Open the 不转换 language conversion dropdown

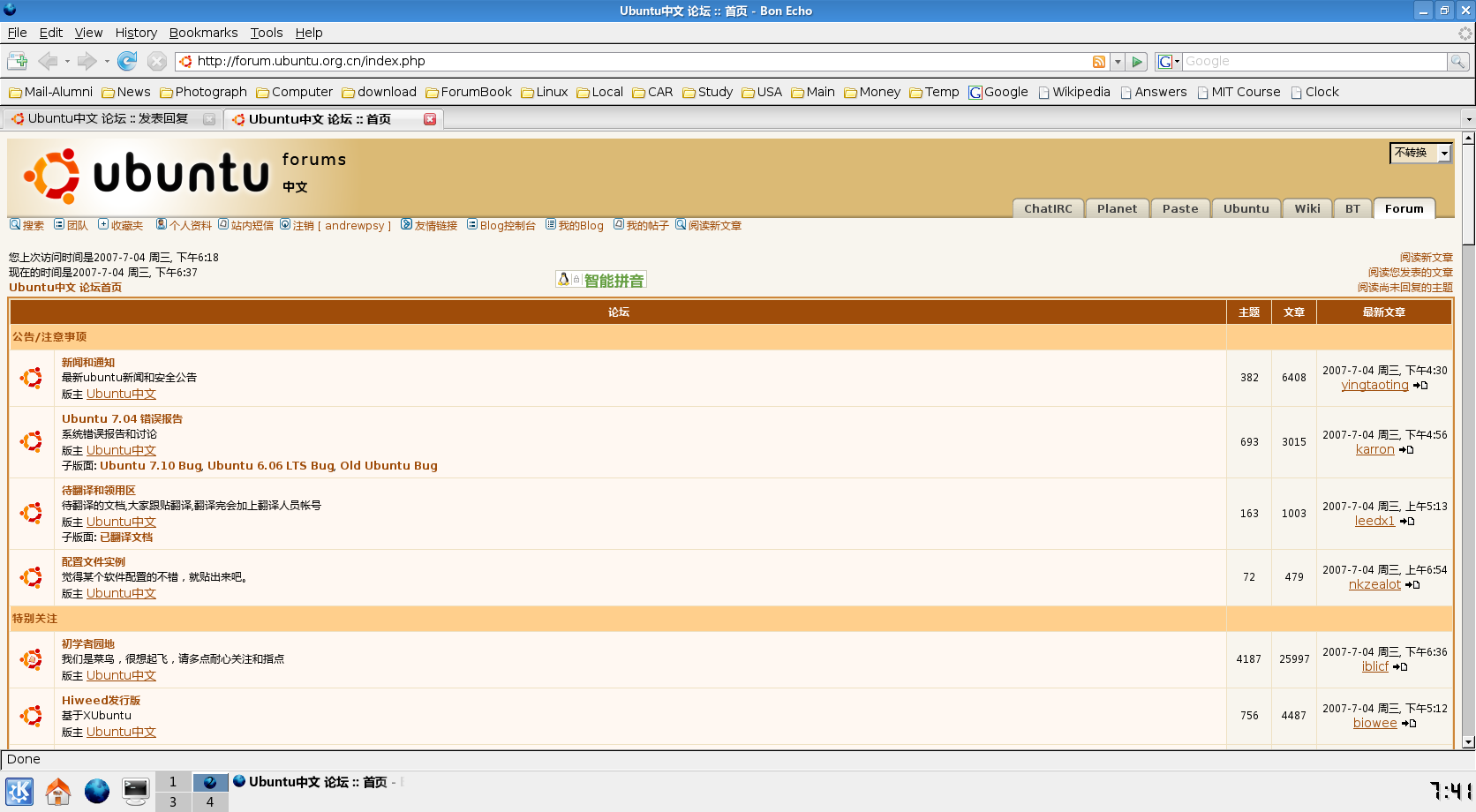tap(1420, 153)
